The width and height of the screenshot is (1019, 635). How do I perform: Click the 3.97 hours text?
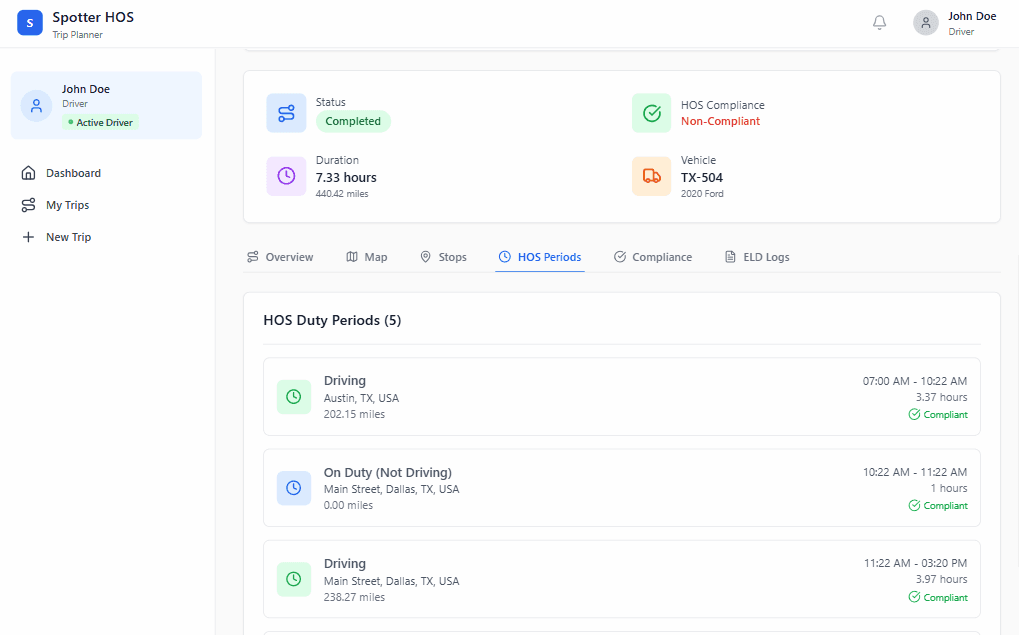point(941,580)
